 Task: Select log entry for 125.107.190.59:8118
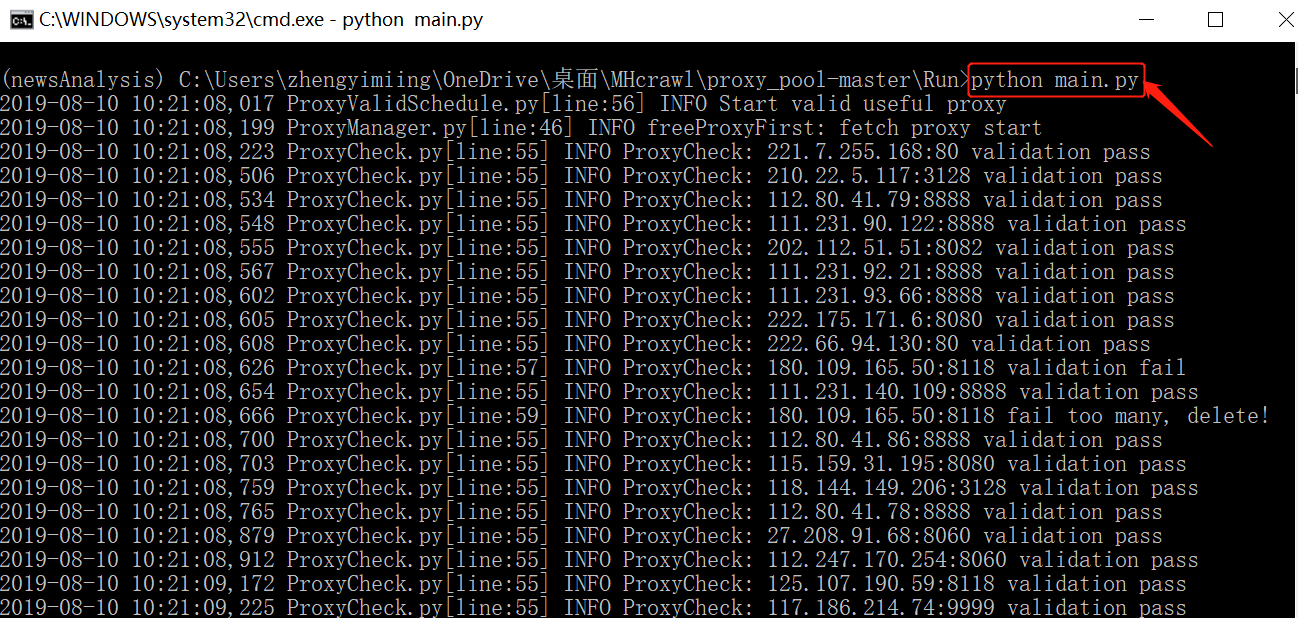pos(593,584)
